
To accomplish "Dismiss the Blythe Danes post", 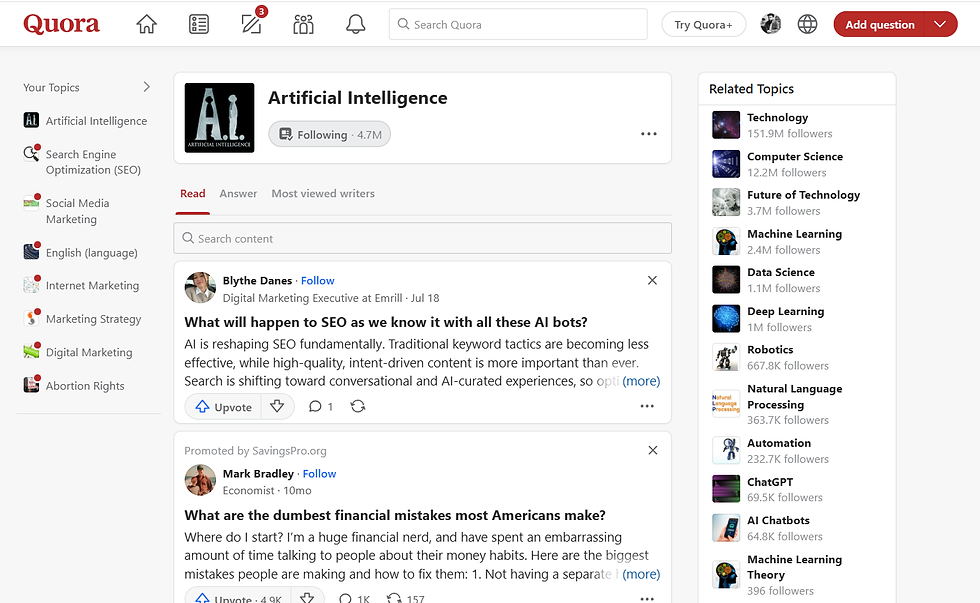I will tap(652, 280).
